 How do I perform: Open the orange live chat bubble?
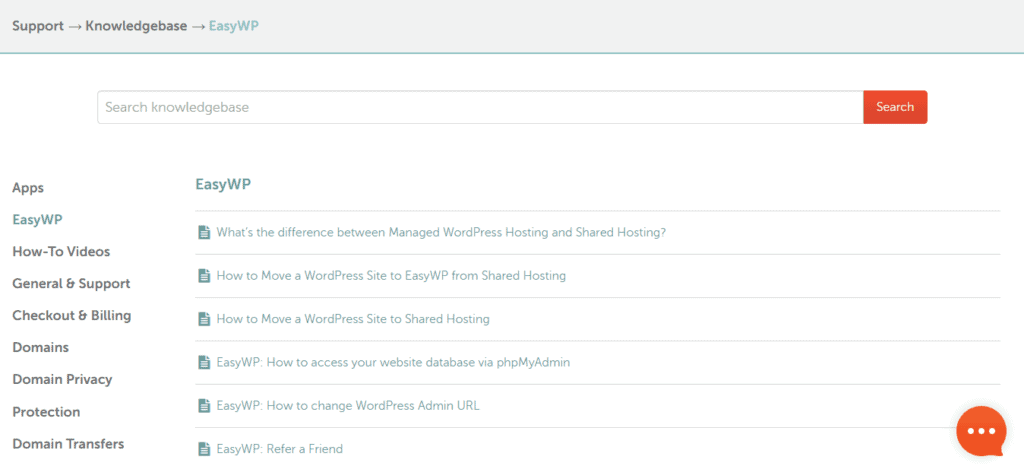pyautogui.click(x=980, y=431)
